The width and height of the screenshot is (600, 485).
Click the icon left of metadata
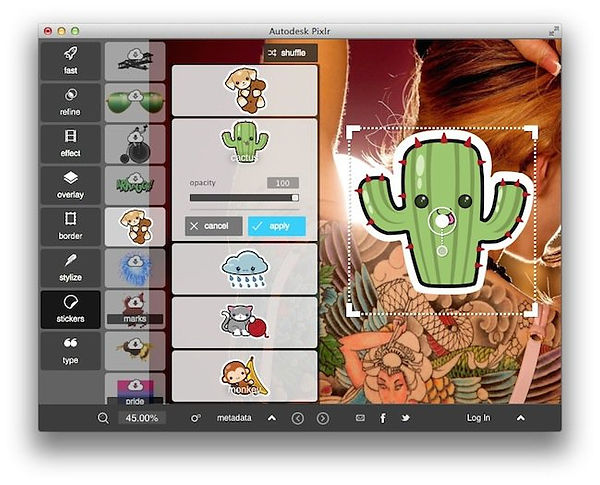click(x=196, y=418)
